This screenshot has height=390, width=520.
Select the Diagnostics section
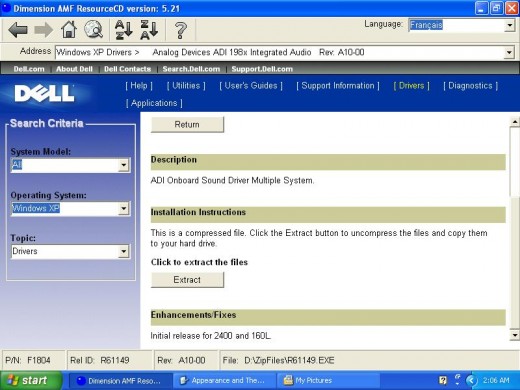470,86
